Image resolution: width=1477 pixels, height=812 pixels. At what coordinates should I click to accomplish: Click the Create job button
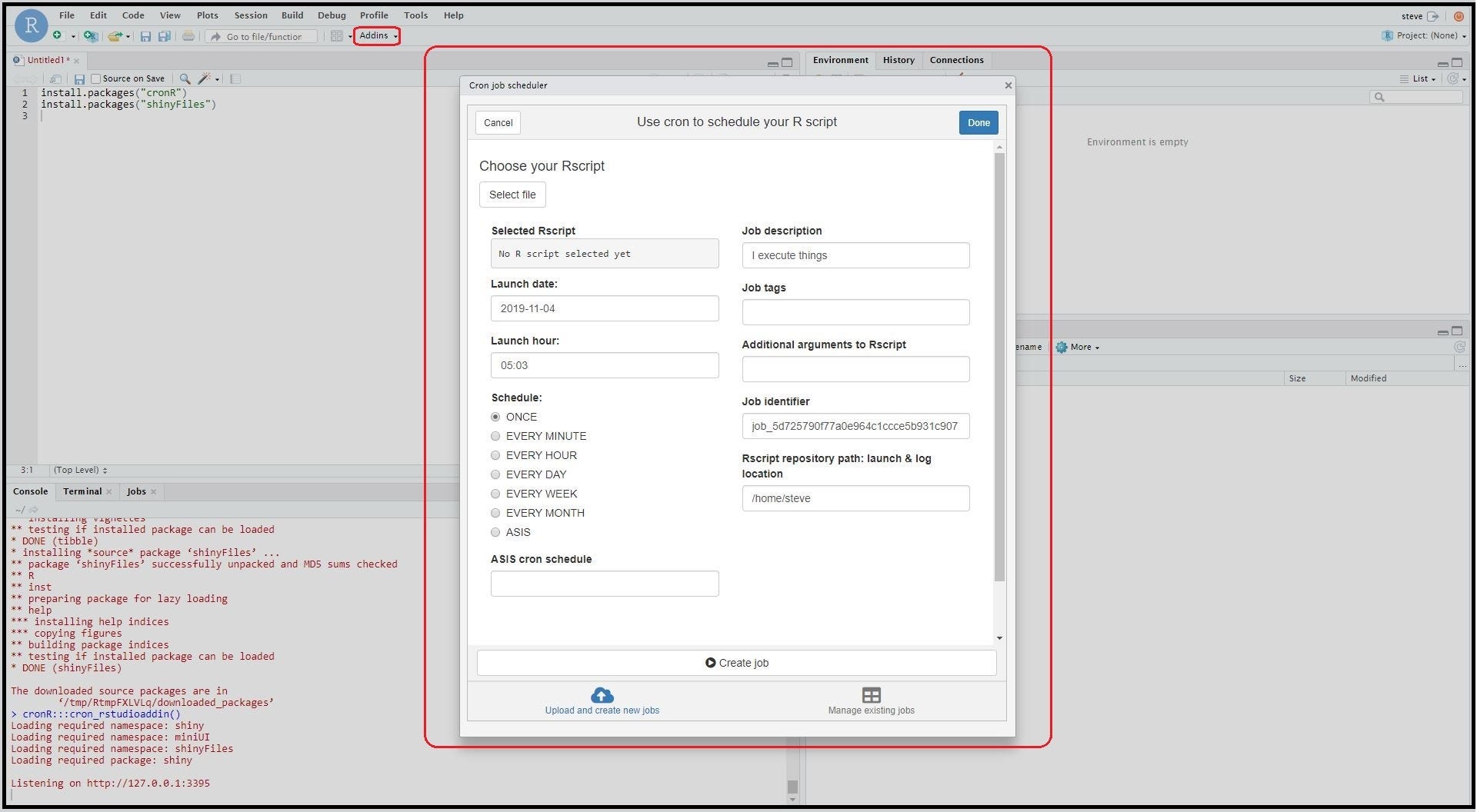click(x=737, y=663)
